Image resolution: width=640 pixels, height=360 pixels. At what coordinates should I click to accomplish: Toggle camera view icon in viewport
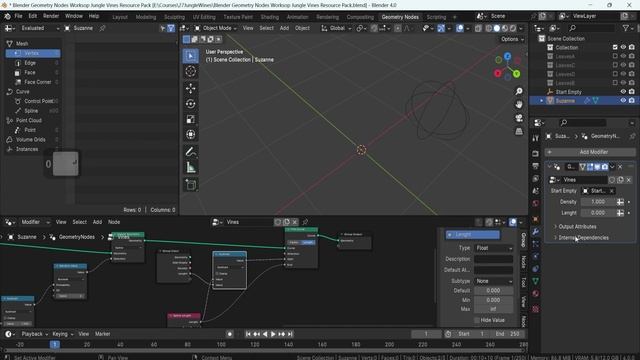519,118
